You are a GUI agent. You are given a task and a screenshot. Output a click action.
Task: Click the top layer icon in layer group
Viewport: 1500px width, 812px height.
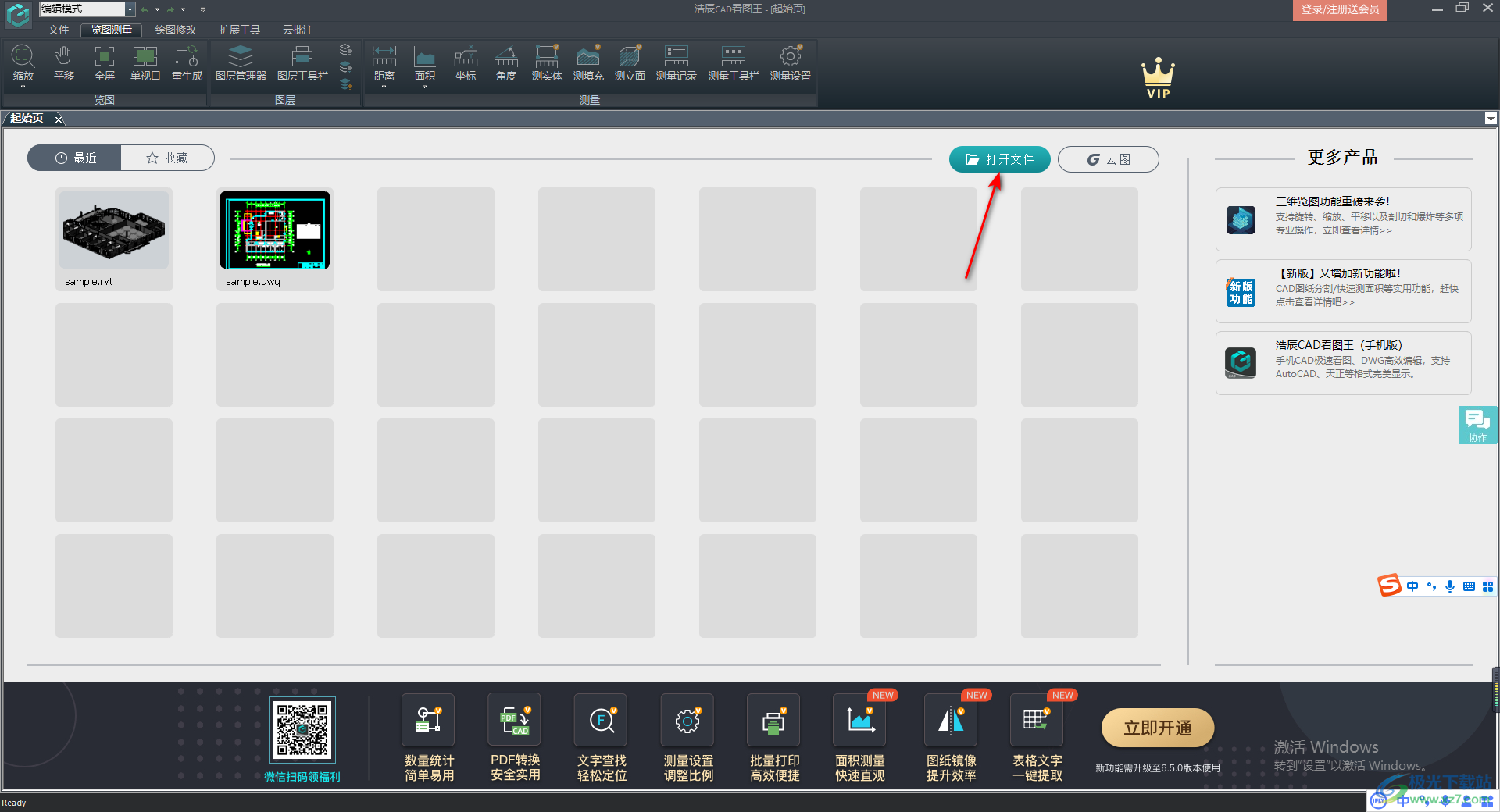pyautogui.click(x=345, y=49)
